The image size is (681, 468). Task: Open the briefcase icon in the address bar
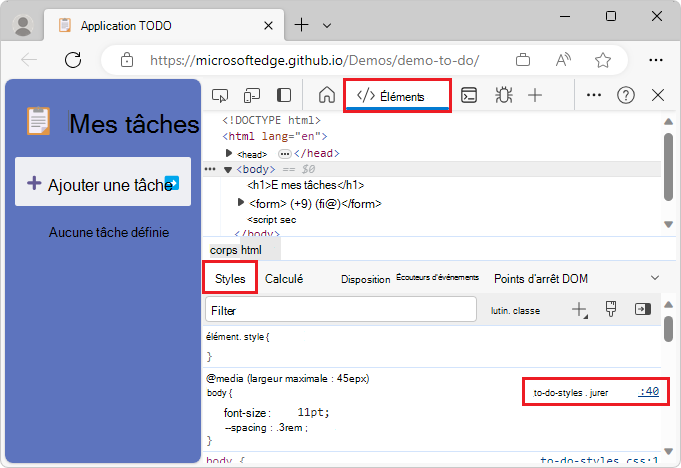(523, 60)
